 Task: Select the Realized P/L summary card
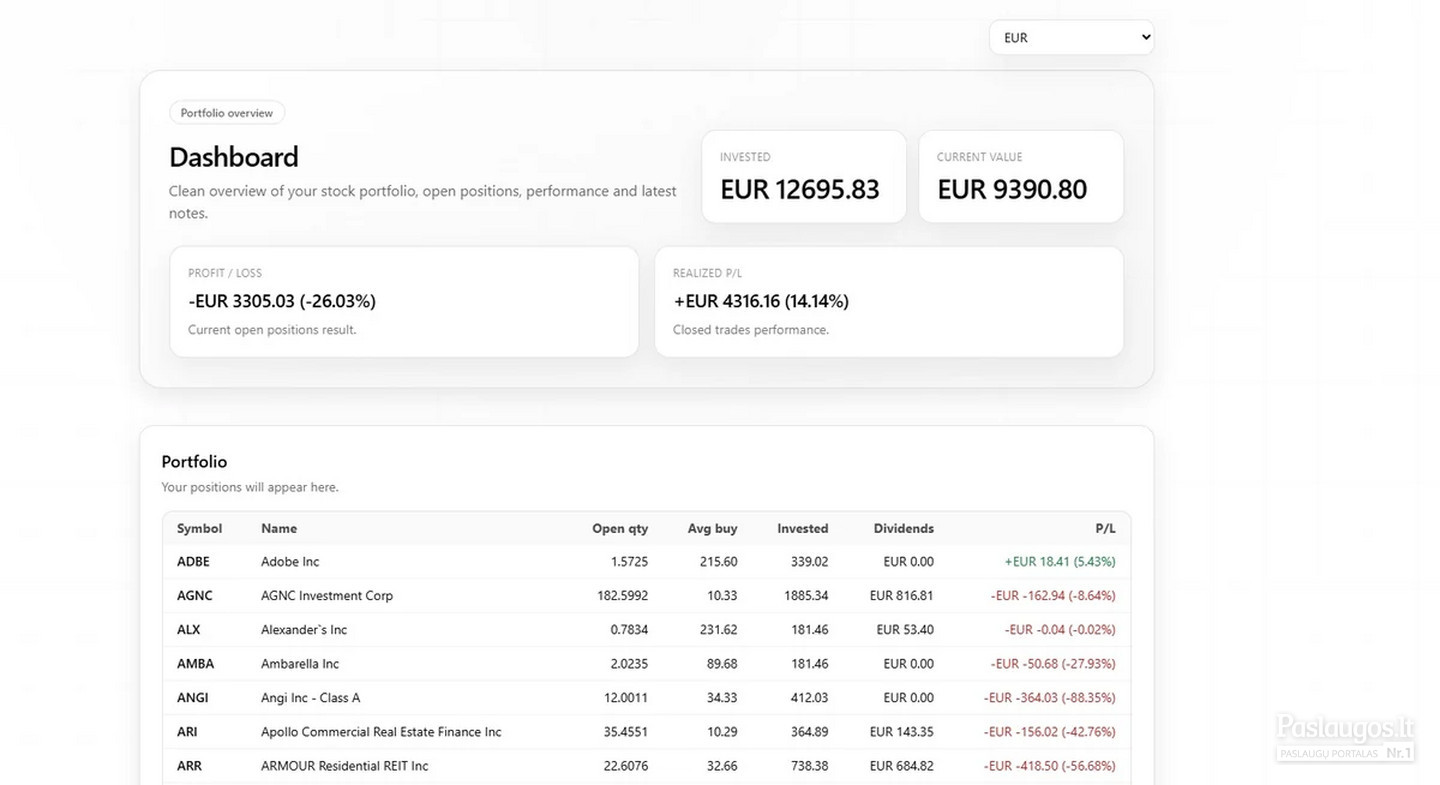point(889,302)
